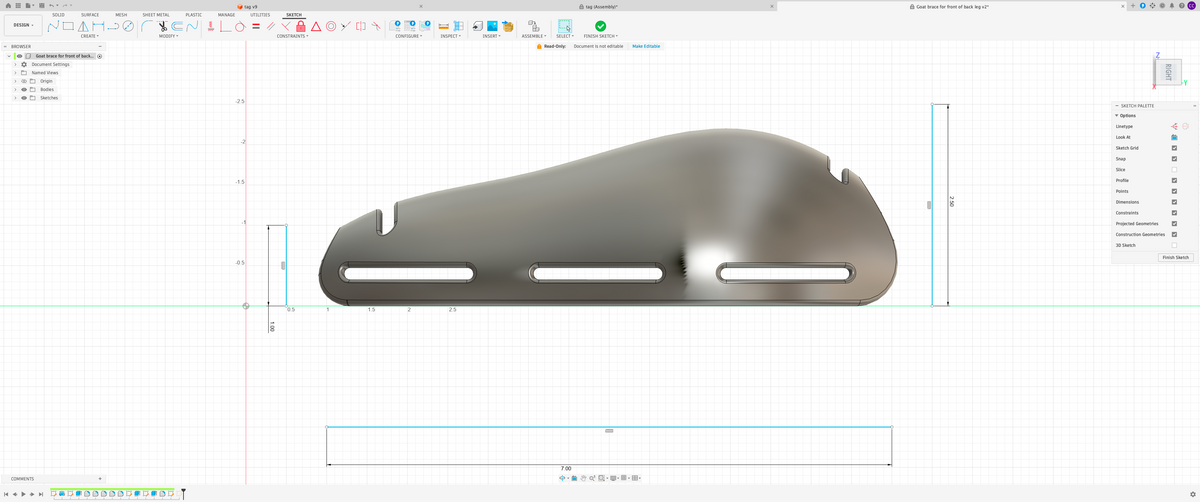Toggle the Slice checkbox
The width and height of the screenshot is (1200, 502).
1174,170
